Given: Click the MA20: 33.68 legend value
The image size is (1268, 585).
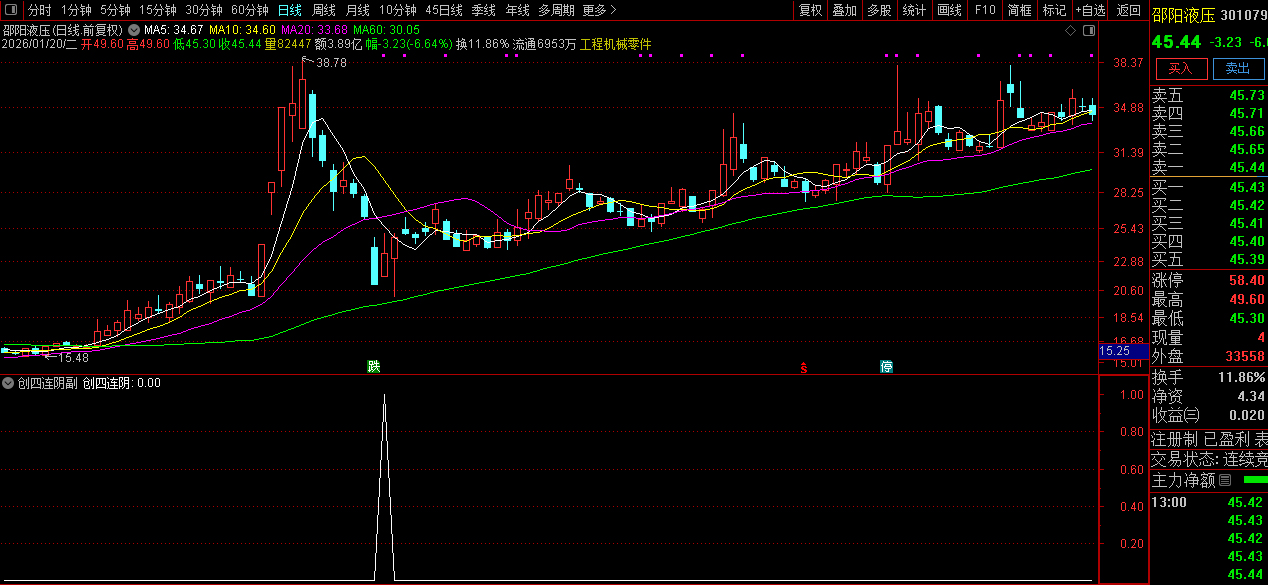Looking at the screenshot, I should click(x=315, y=30).
